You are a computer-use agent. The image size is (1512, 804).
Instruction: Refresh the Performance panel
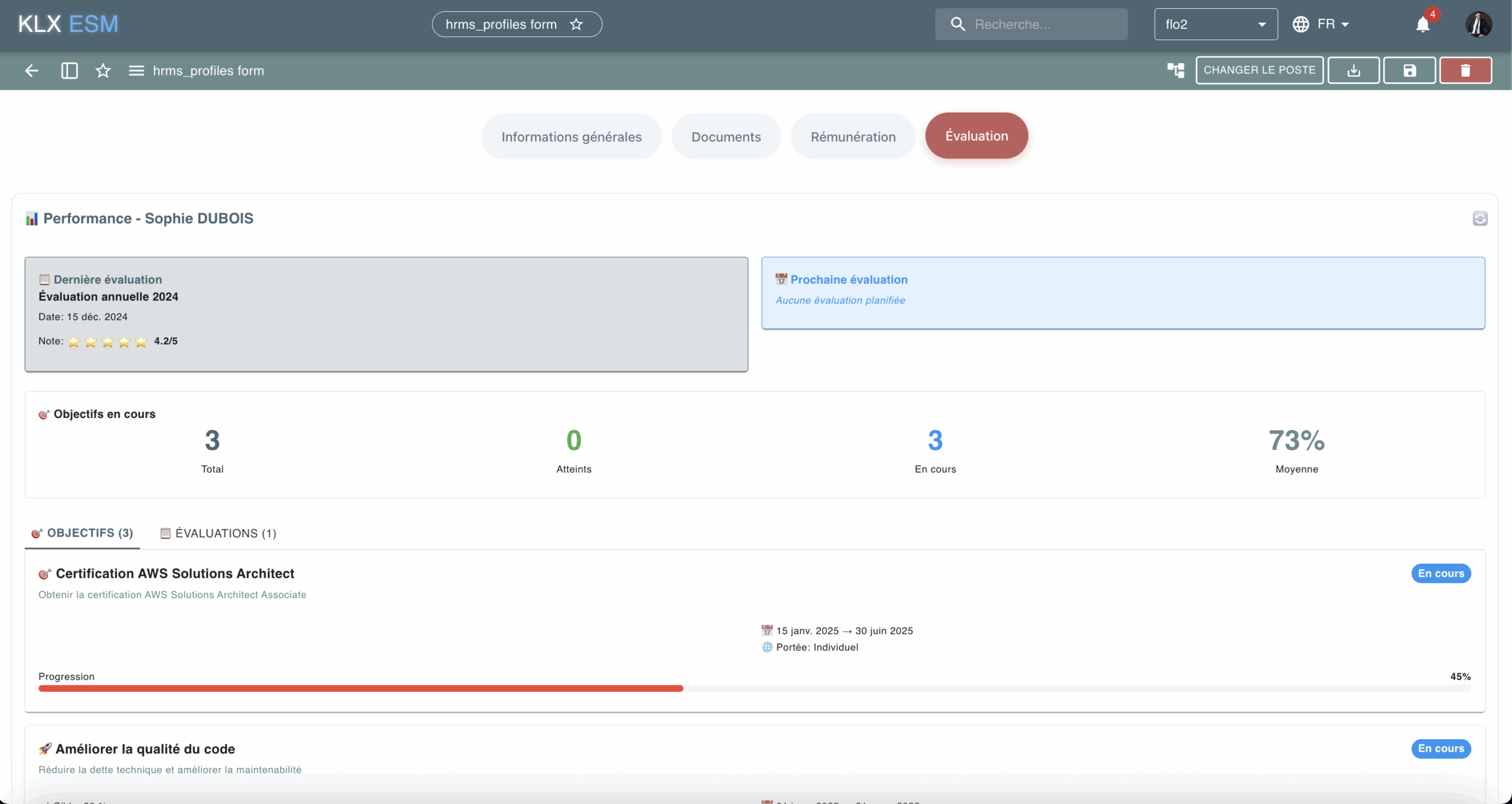pyautogui.click(x=1480, y=219)
